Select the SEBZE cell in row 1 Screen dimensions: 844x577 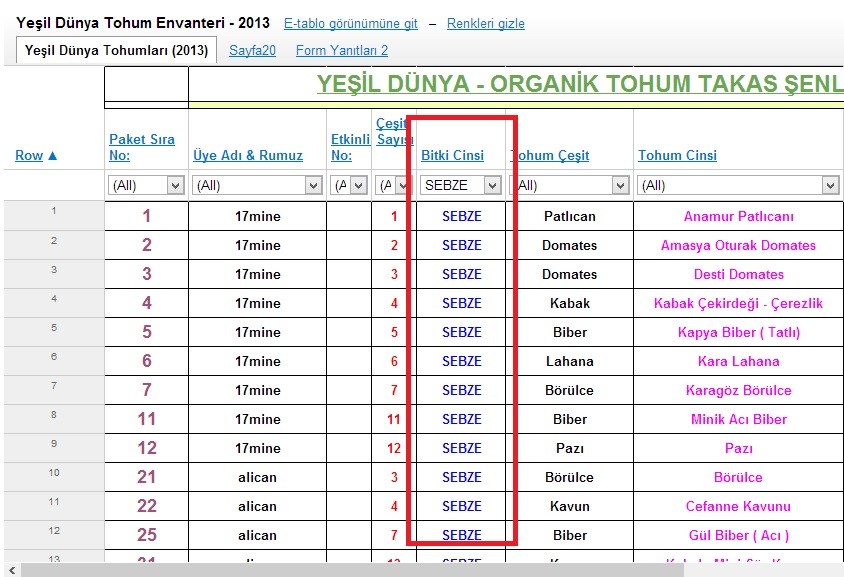(x=460, y=216)
